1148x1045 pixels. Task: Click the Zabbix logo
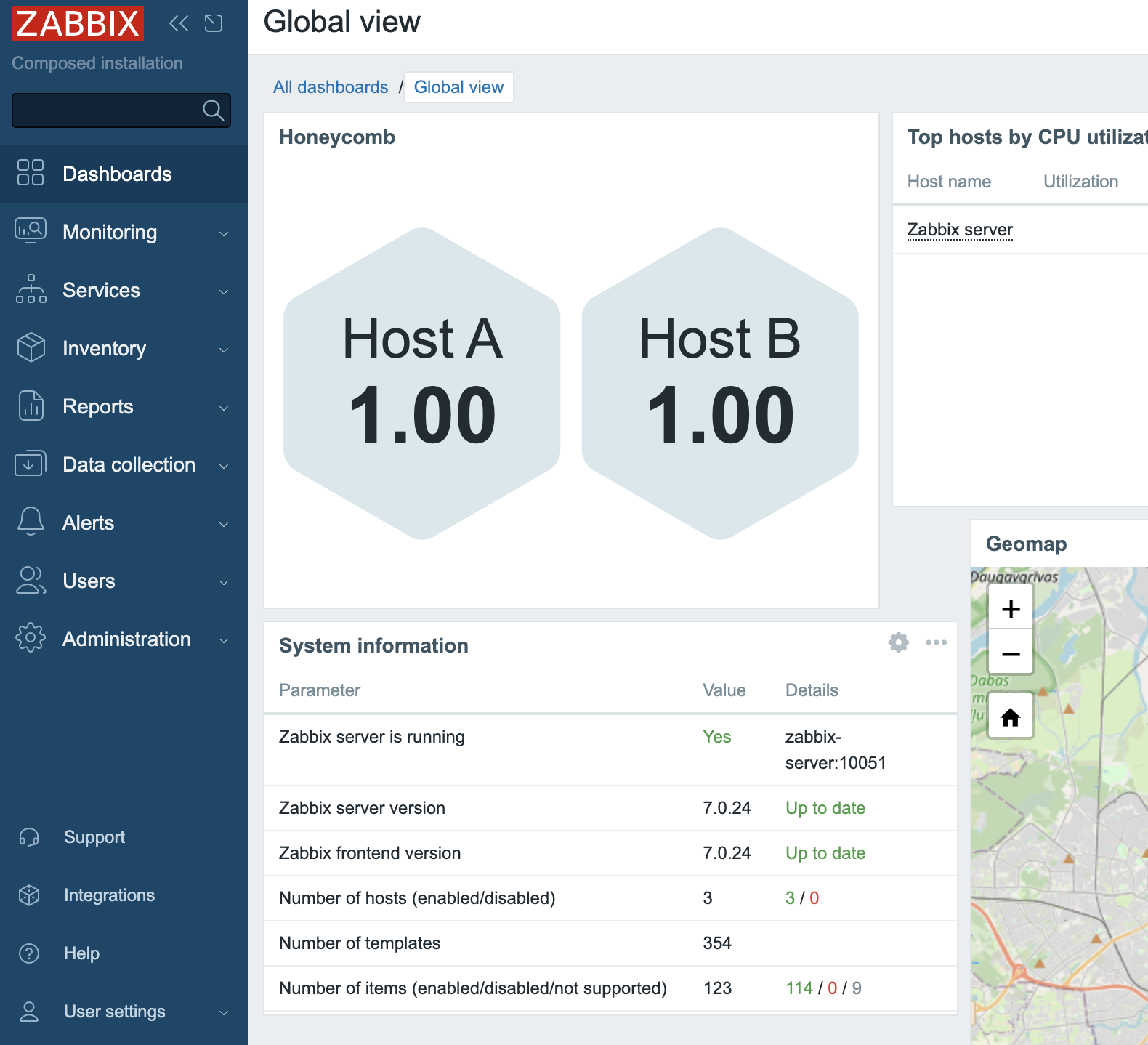(78, 23)
